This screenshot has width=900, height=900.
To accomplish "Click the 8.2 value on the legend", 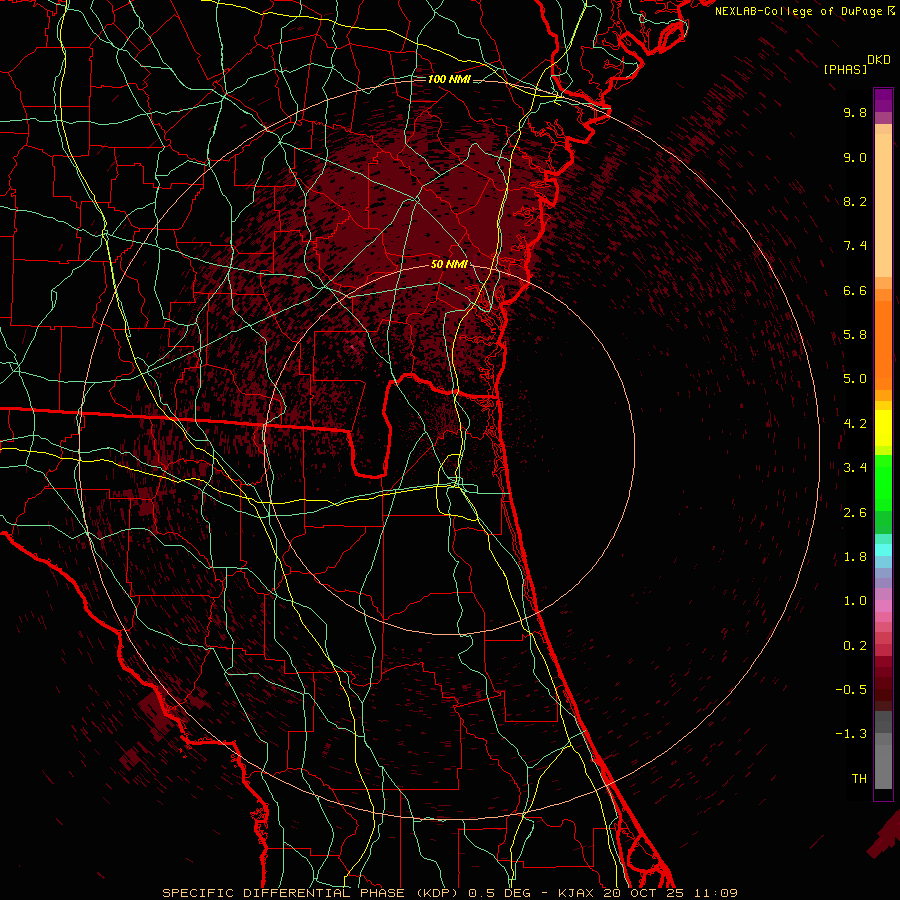I will [855, 201].
